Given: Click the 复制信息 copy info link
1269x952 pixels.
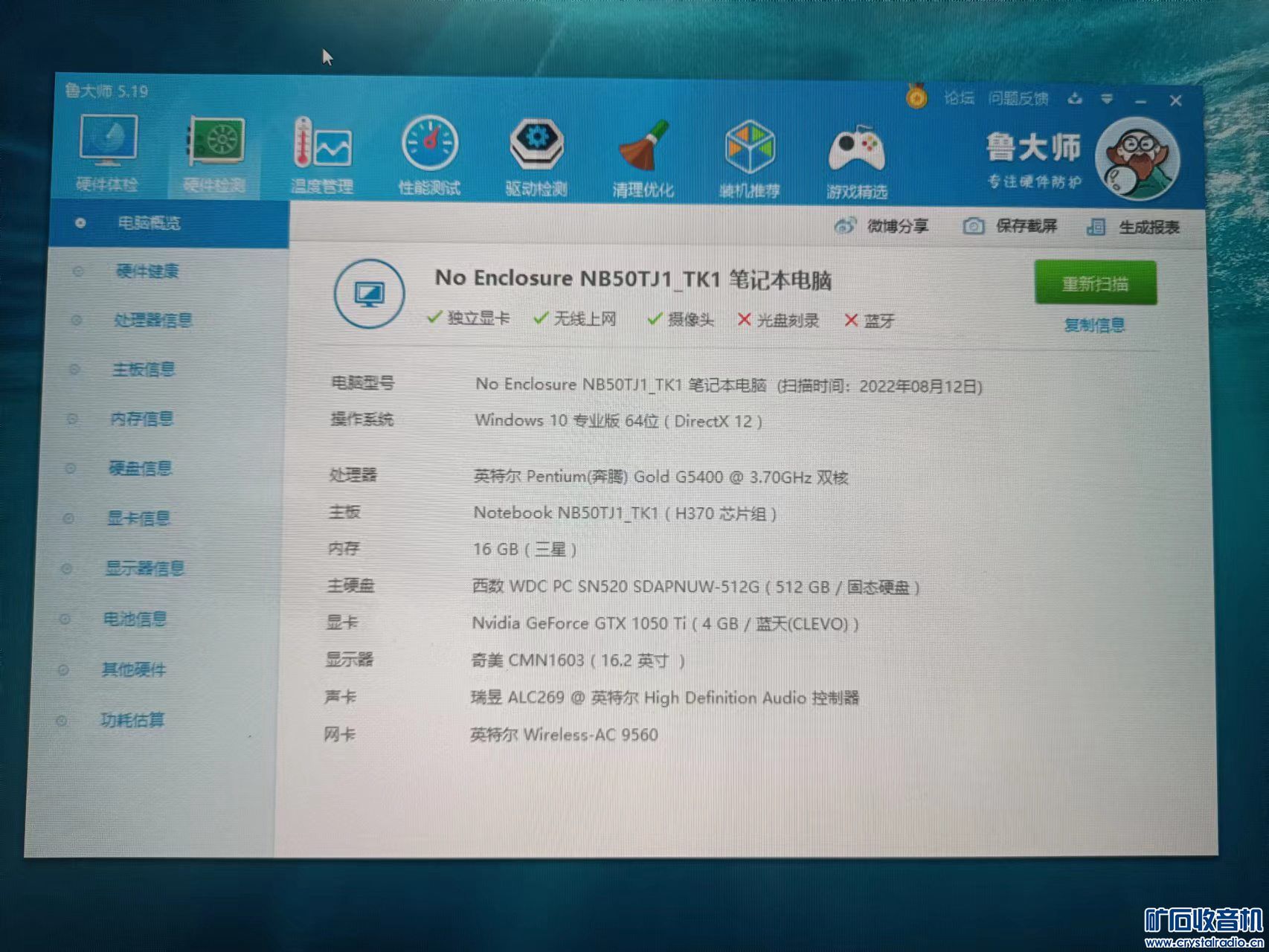Looking at the screenshot, I should [1094, 325].
